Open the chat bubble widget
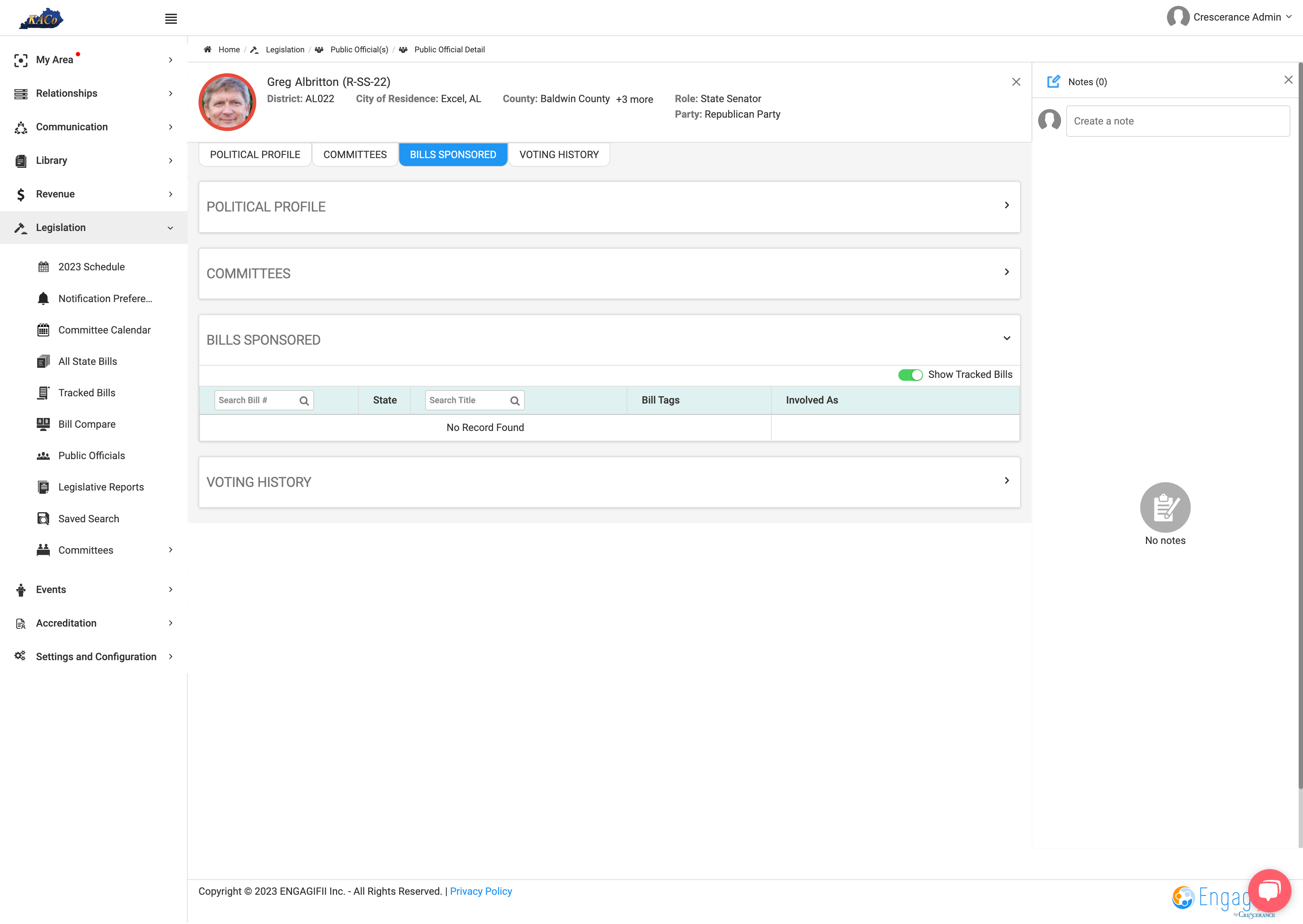 pos(1269,891)
